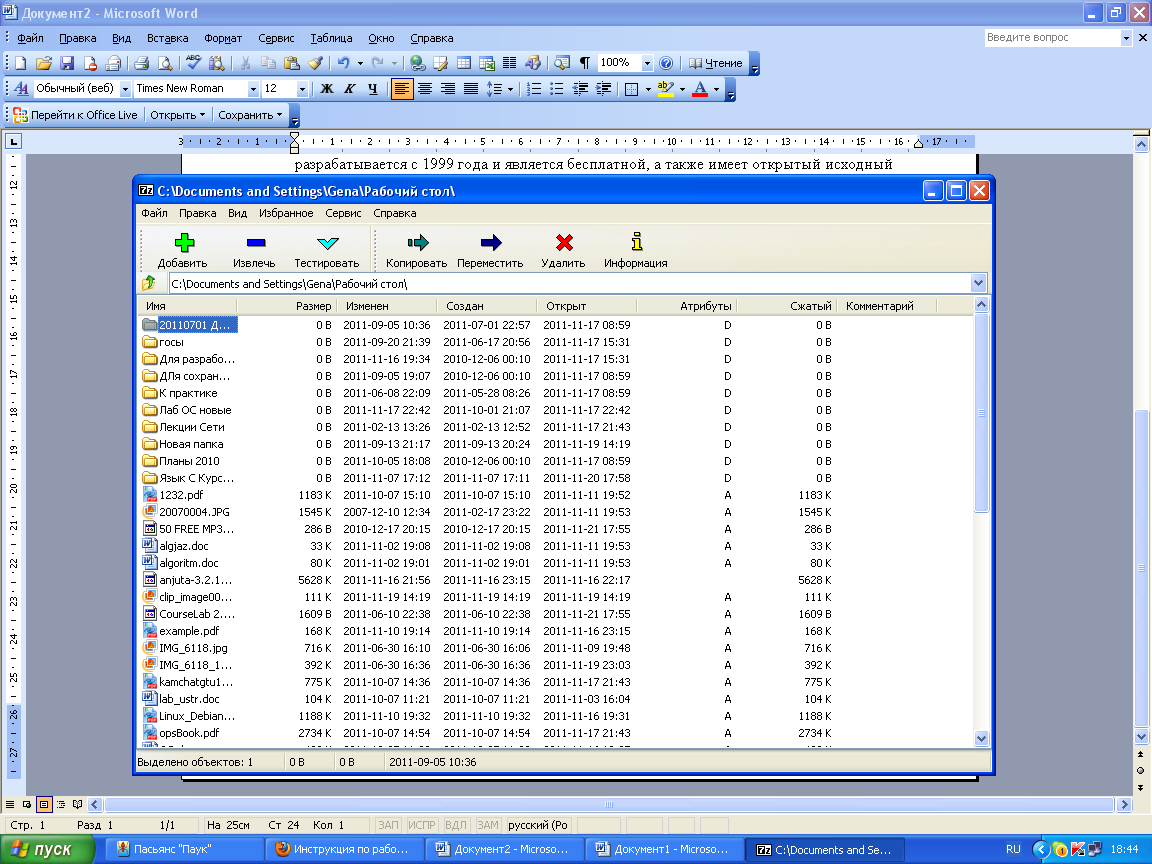
Task: Click the Format Painter brush icon
Action: 315,63
